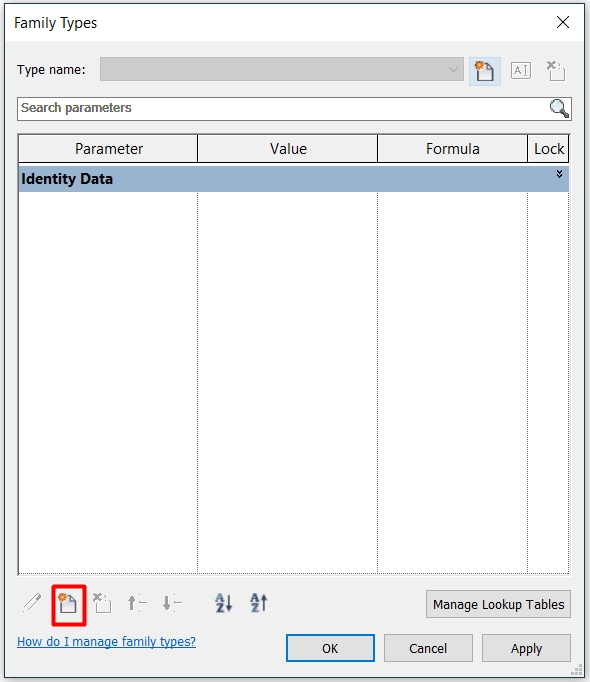This screenshot has height=682, width=590.
Task: Focus the Search parameters field
Action: [x=283, y=108]
